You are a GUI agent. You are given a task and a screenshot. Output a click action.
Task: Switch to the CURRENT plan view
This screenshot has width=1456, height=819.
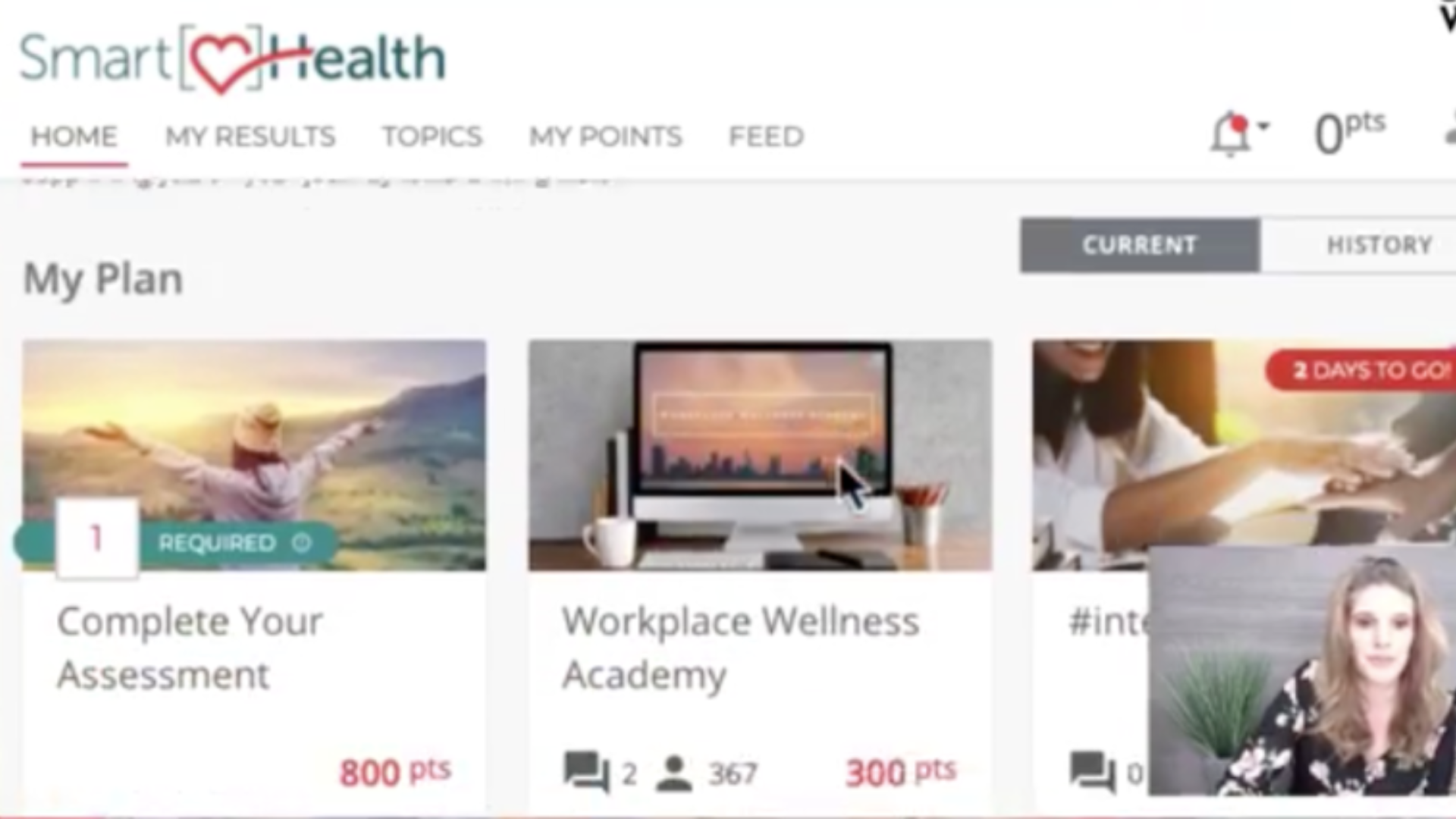(x=1140, y=245)
